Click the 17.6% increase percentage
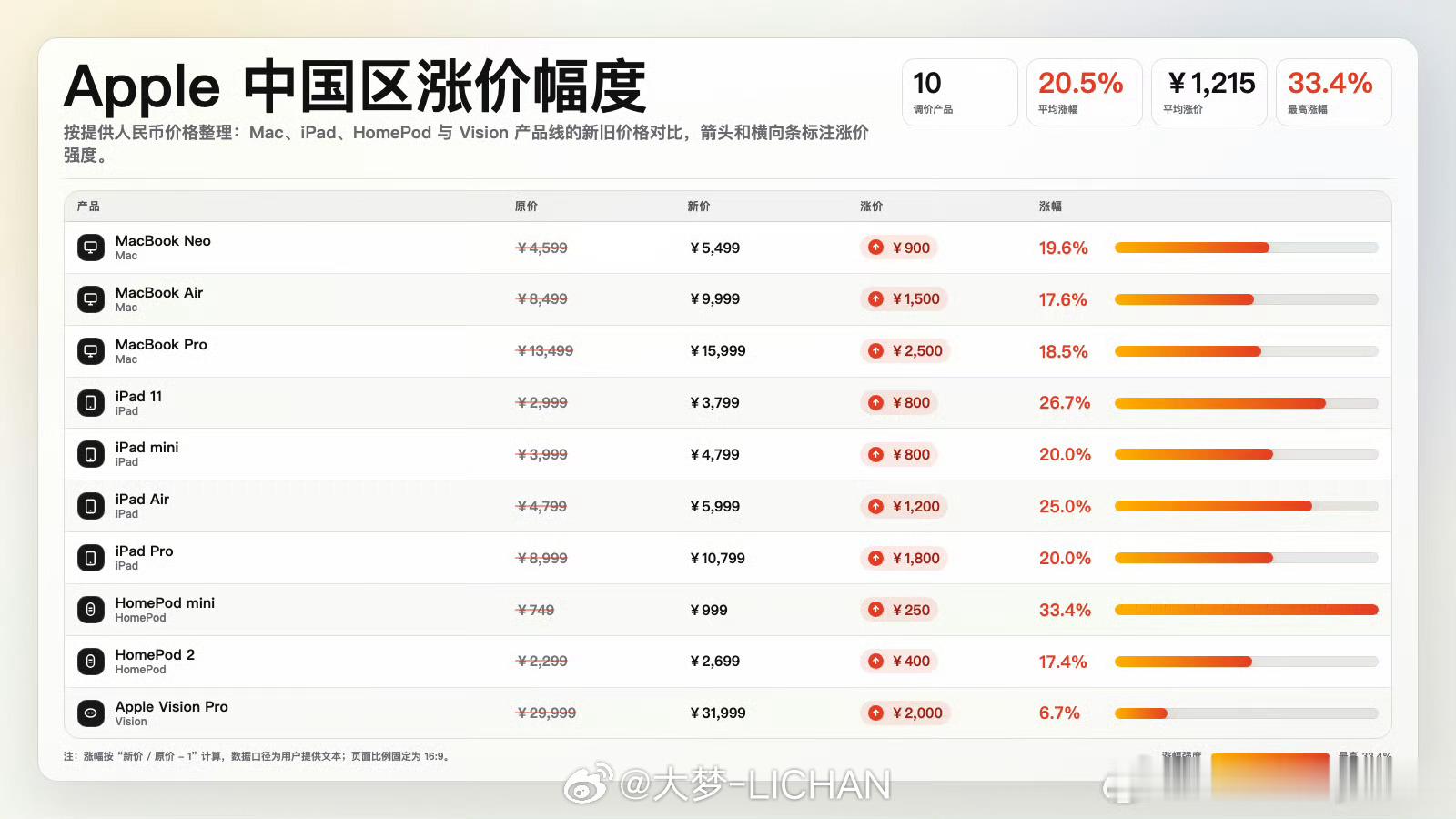The width and height of the screenshot is (1456, 819). [1063, 299]
